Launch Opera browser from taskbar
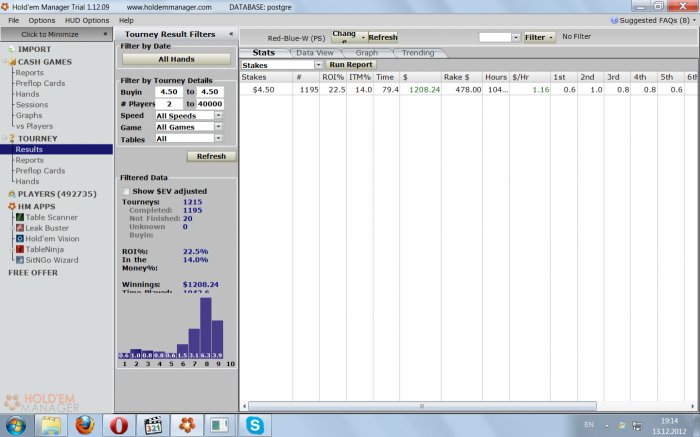 pos(119,425)
